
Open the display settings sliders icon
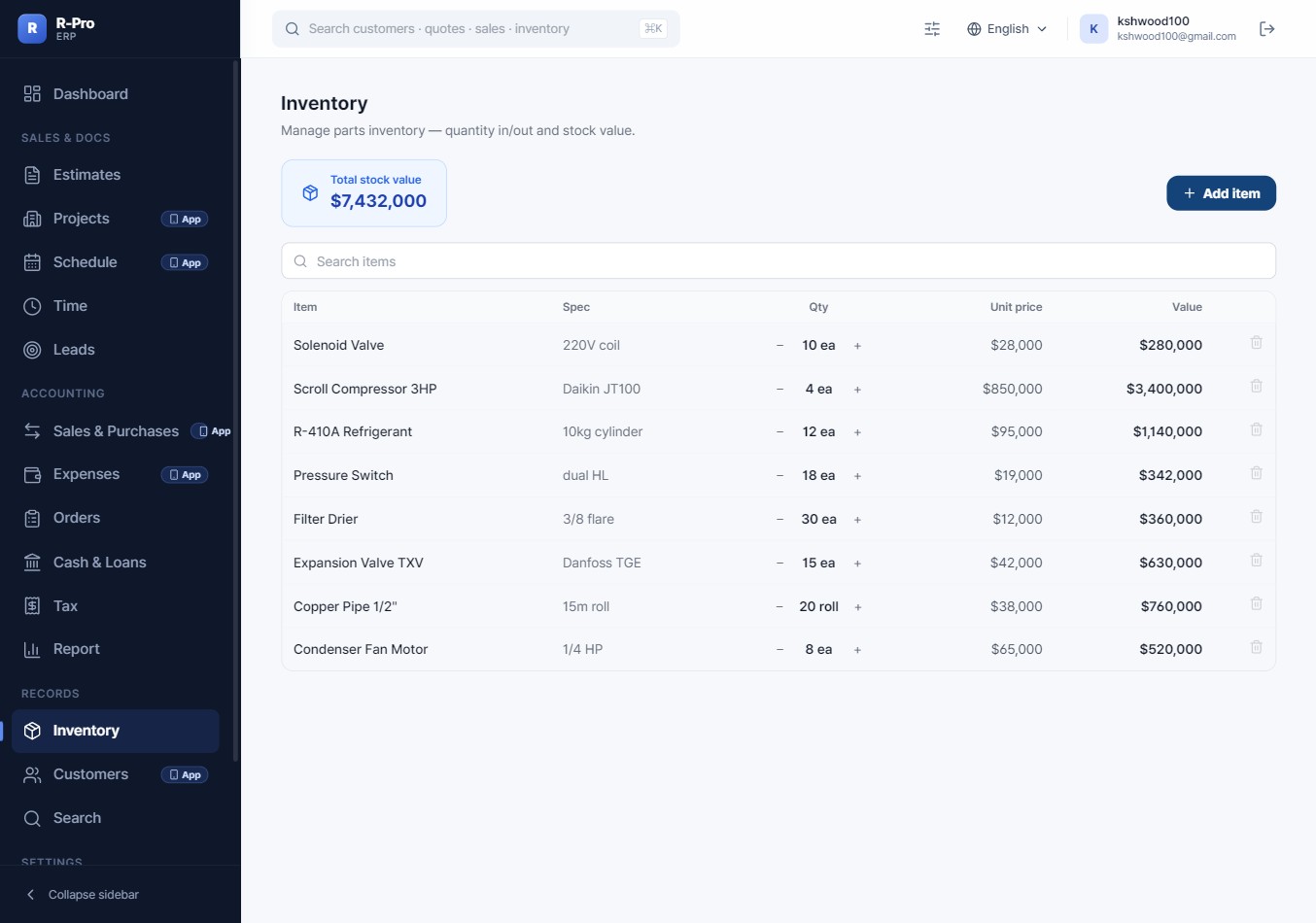[932, 29]
